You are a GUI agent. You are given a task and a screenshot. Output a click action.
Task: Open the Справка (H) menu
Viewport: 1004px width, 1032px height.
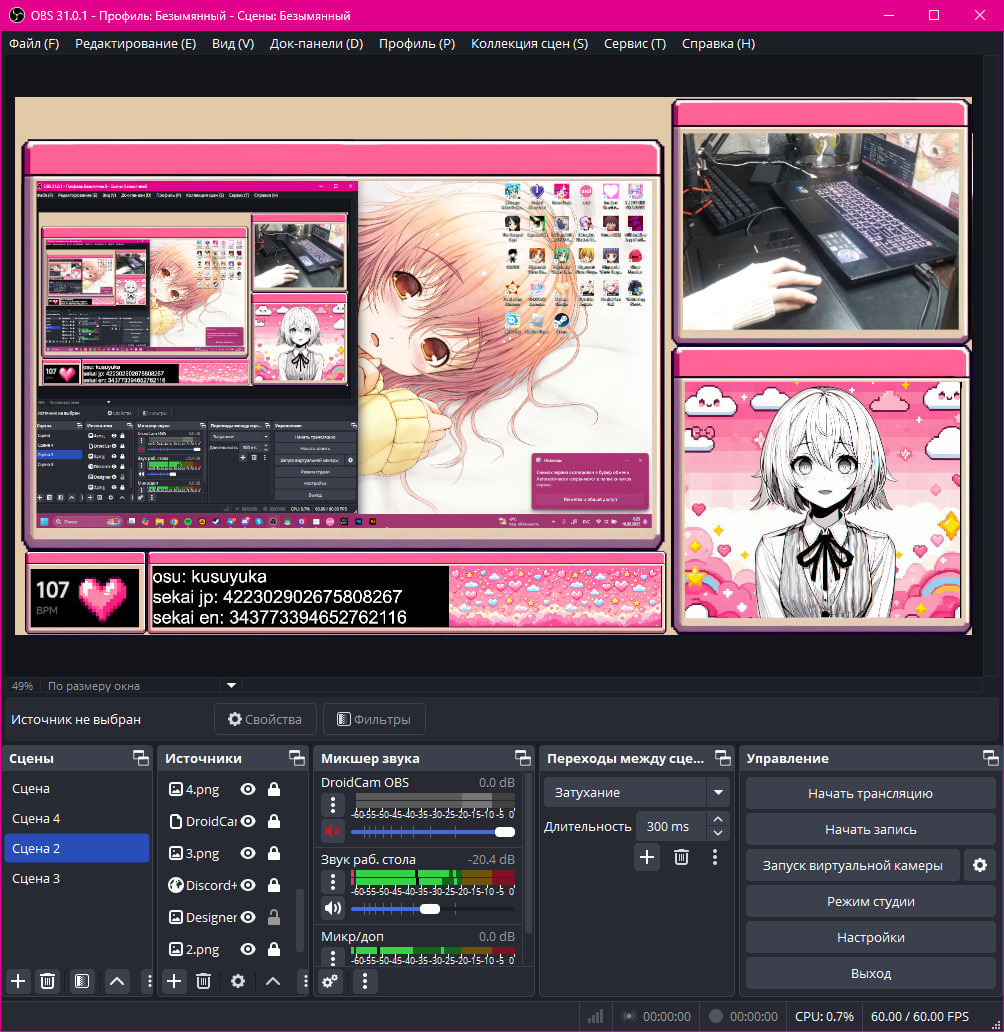[719, 43]
